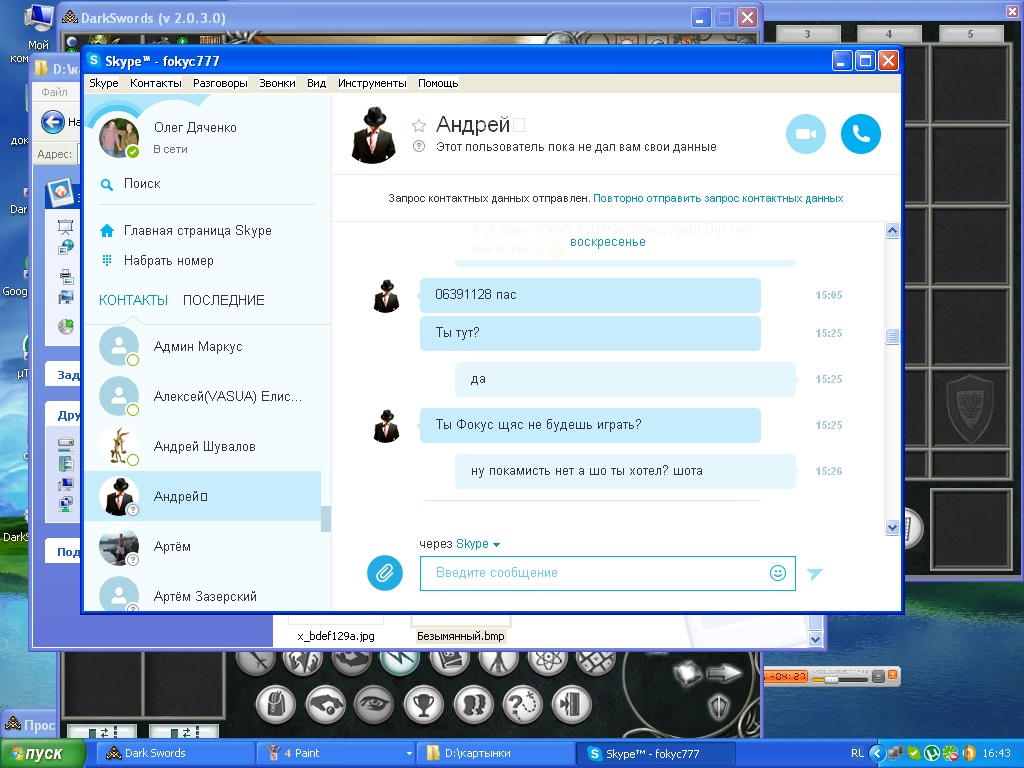Click the orange corner button in the player widget
Viewport: 1024px width, 768px height.
pos(892,675)
